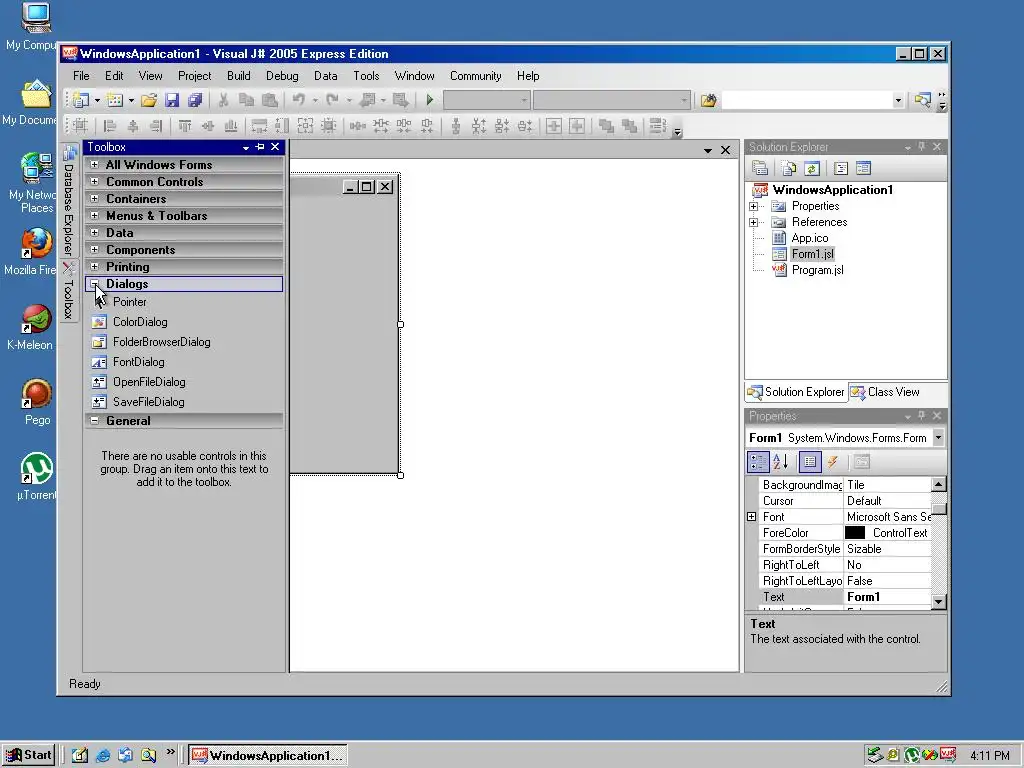
Task: Expand the Font property in Properties grid
Action: (752, 517)
